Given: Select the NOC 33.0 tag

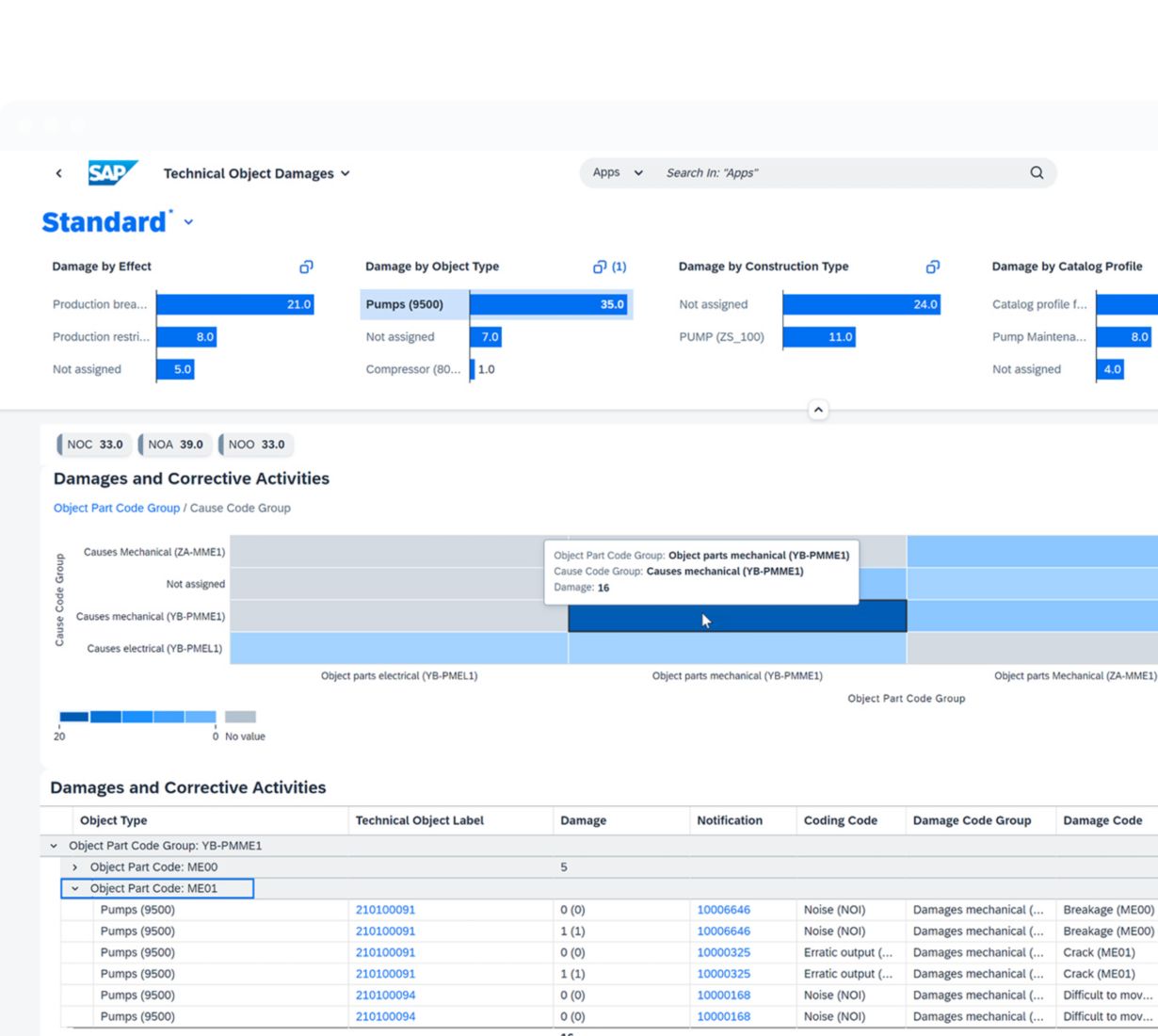Looking at the screenshot, I should click(x=95, y=445).
